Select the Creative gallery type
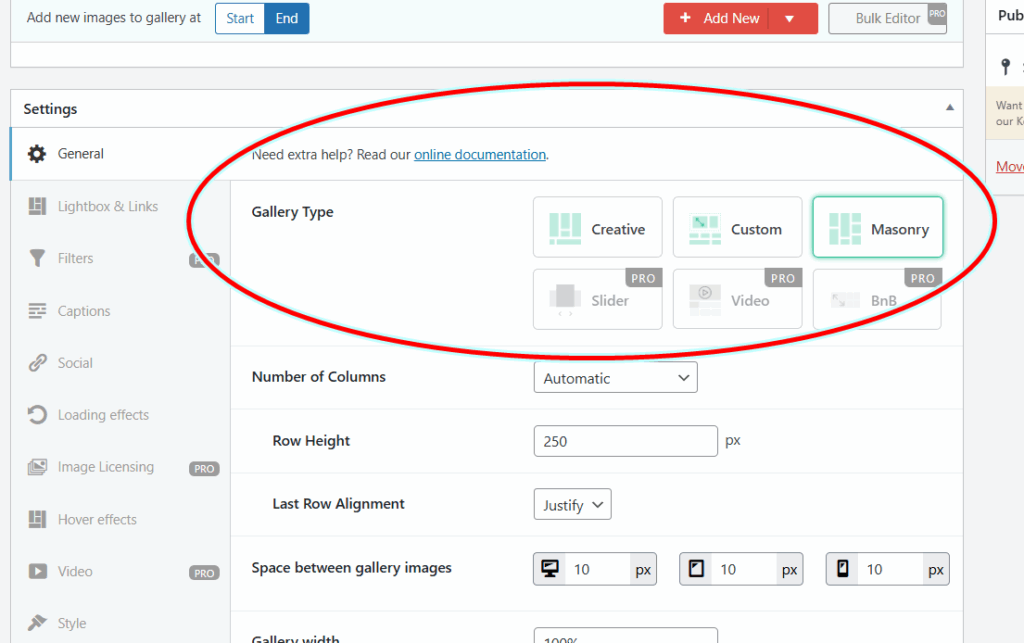This screenshot has height=643, width=1024. [597, 229]
